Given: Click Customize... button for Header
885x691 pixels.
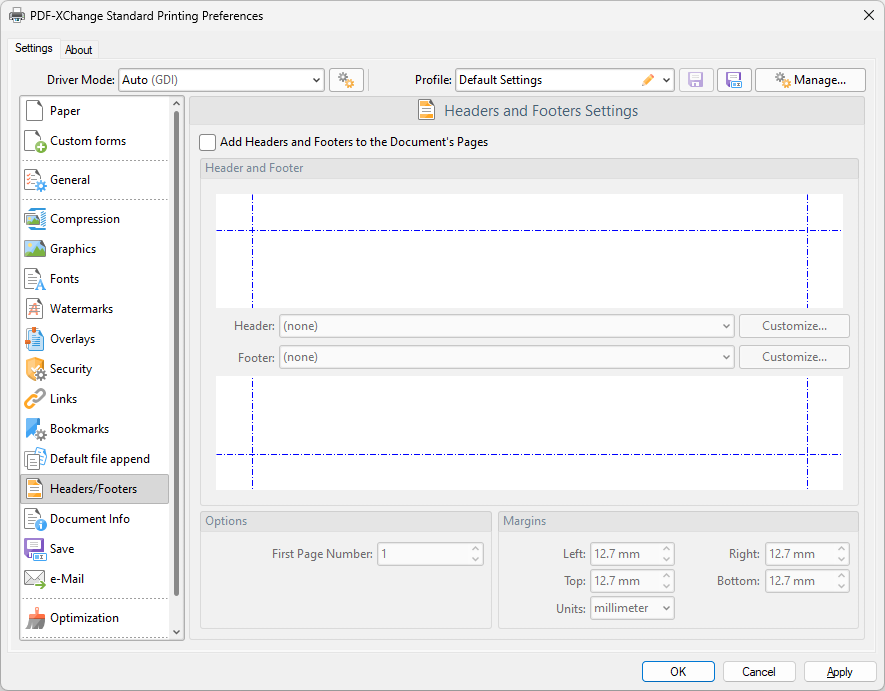Looking at the screenshot, I should pos(794,326).
